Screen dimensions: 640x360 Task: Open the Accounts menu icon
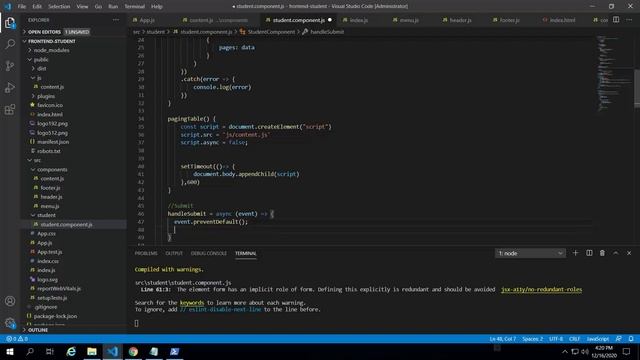pyautogui.click(x=10, y=301)
